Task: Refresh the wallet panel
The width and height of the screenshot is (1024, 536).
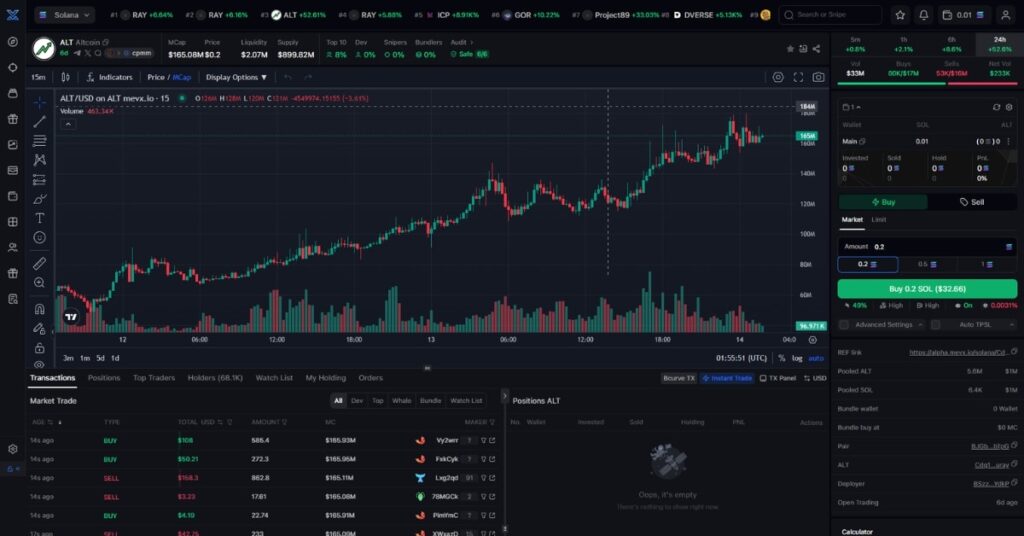Action: (996, 107)
